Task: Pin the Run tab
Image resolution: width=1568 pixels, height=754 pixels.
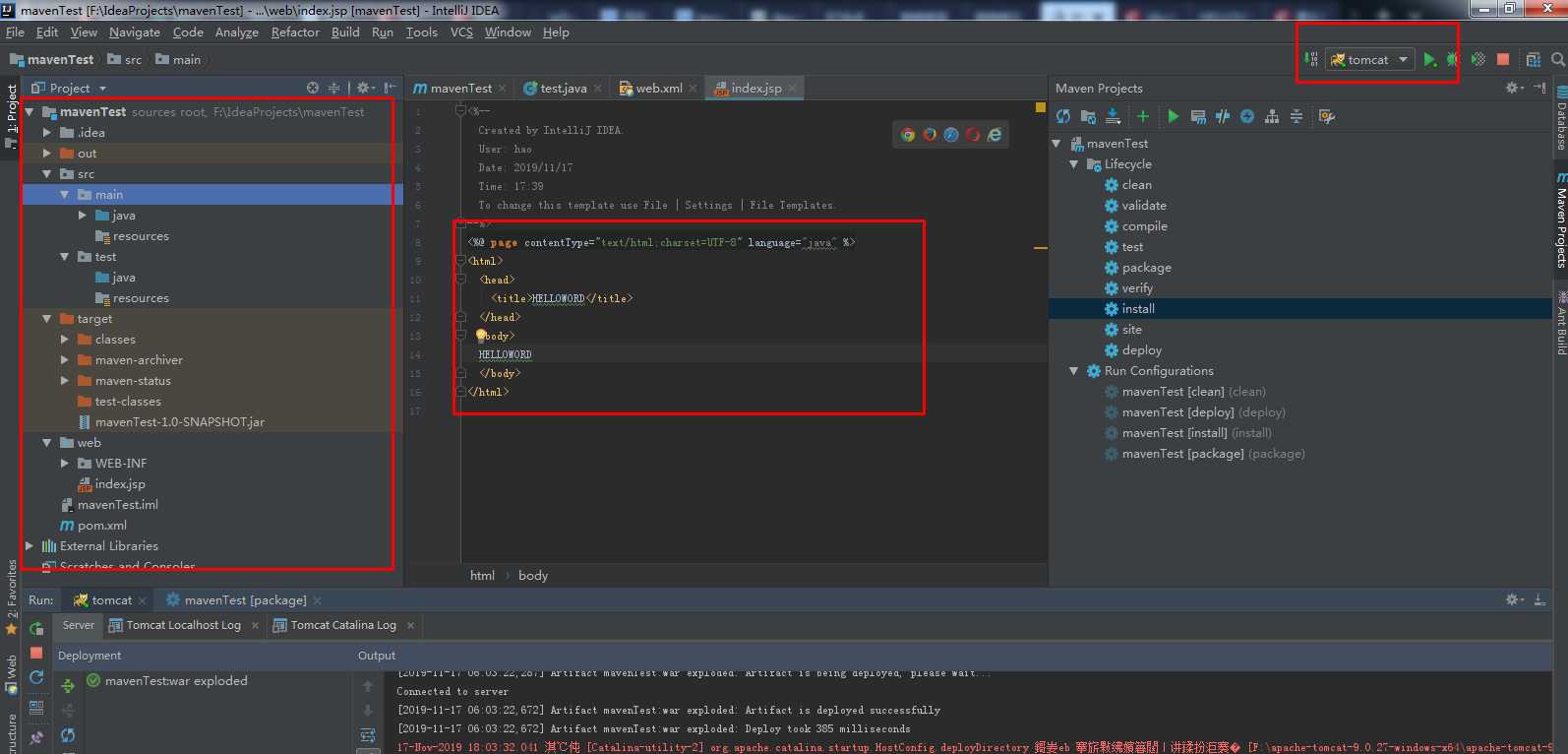Action: [36, 736]
